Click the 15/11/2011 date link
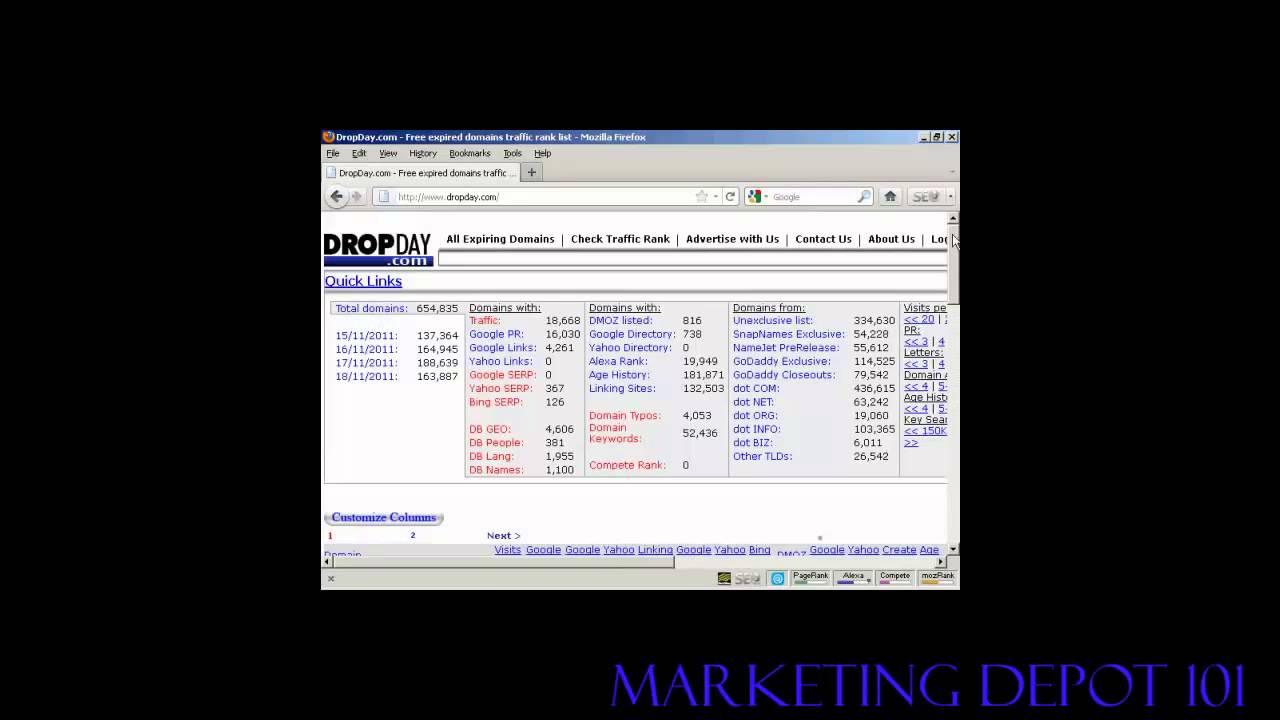 click(366, 336)
